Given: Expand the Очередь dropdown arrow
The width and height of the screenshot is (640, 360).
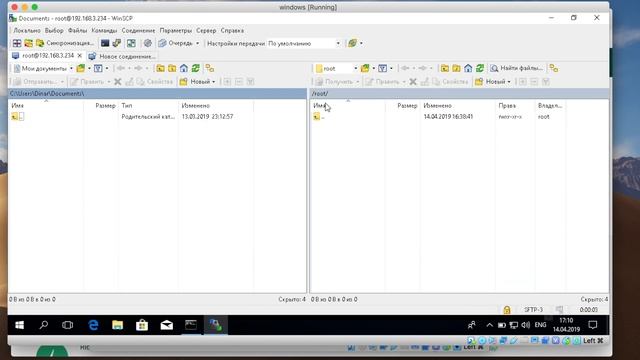Looking at the screenshot, I should (198, 43).
